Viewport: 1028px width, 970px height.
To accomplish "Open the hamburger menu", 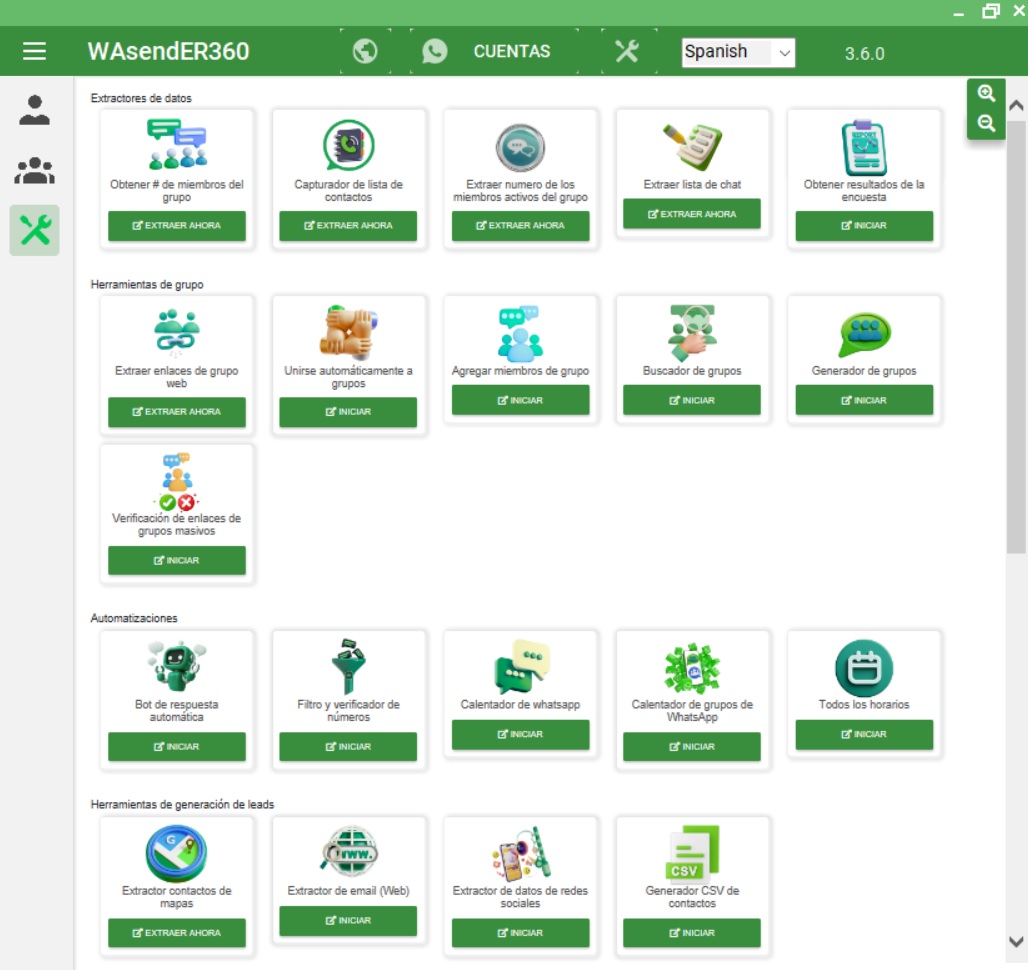I will coord(35,51).
